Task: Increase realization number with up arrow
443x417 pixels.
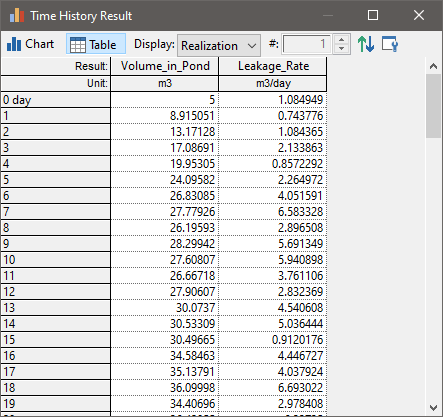Action: pyautogui.click(x=341, y=40)
